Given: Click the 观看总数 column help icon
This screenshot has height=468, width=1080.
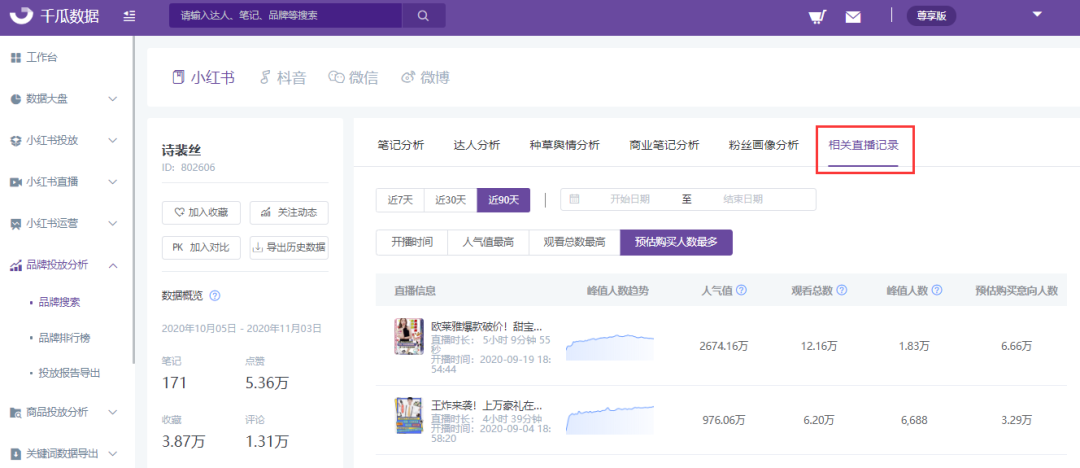Looking at the screenshot, I should click(x=842, y=291).
